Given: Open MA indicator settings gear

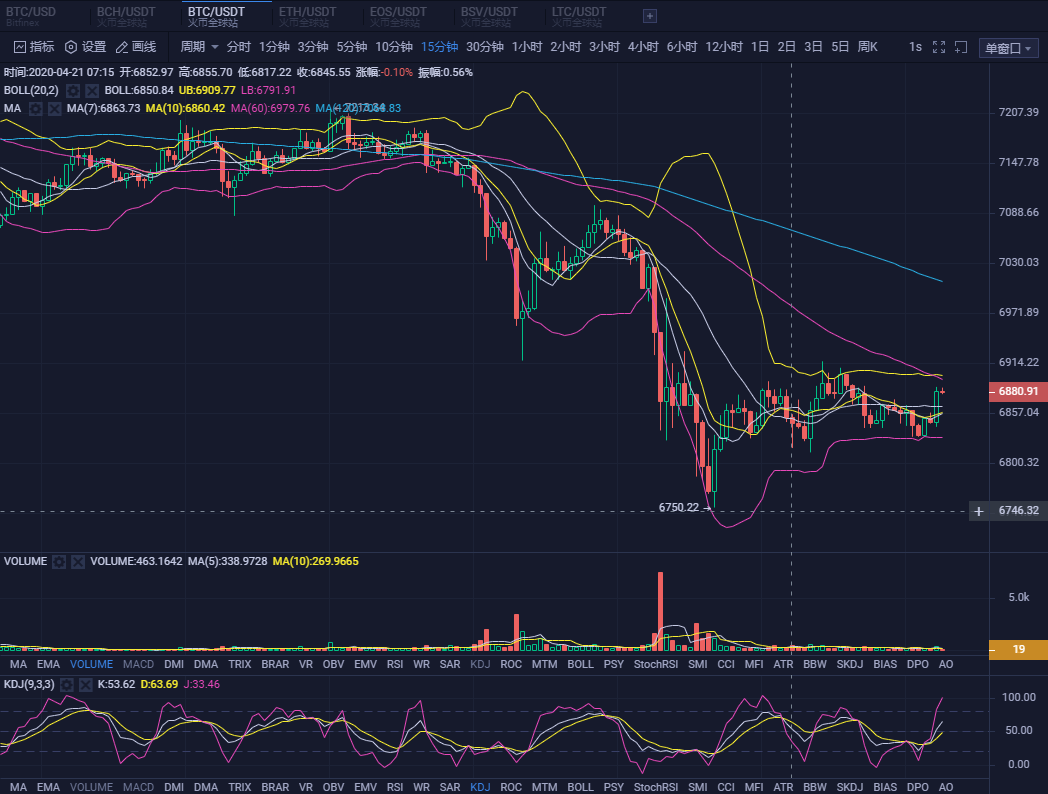Looking at the screenshot, I should click(35, 108).
